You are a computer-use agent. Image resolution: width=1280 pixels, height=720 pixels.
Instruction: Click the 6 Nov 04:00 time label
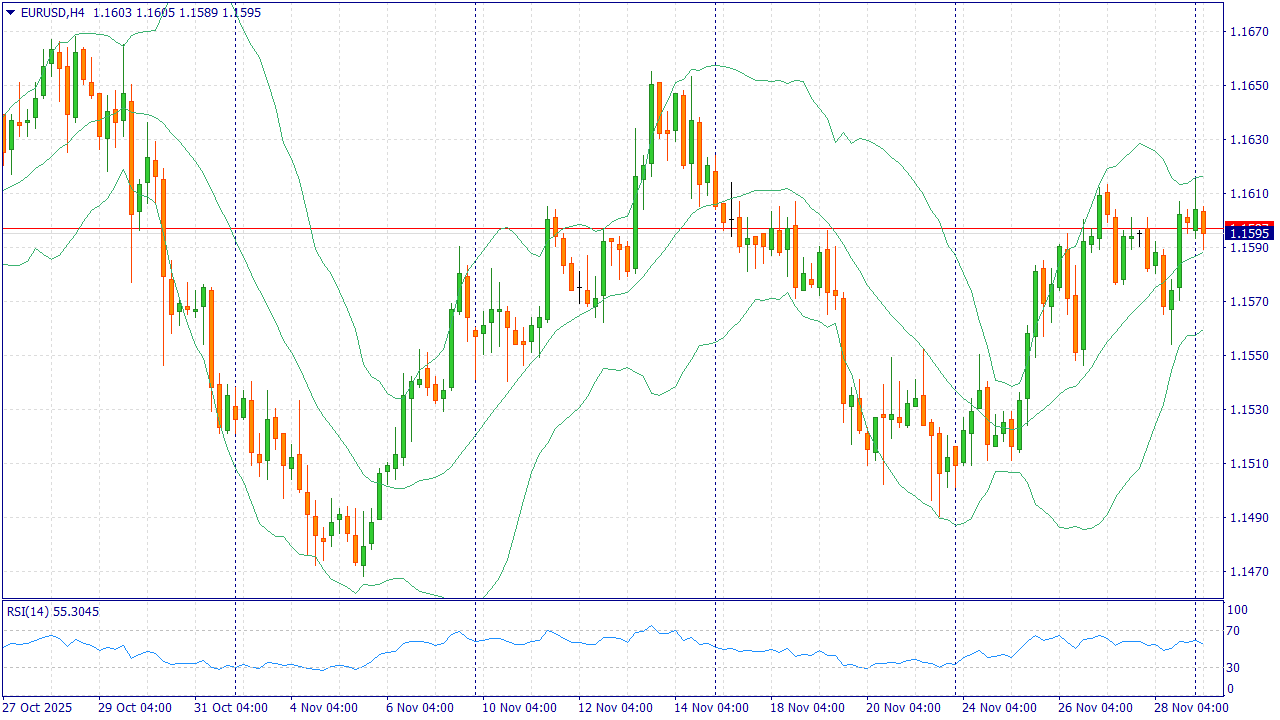point(423,708)
